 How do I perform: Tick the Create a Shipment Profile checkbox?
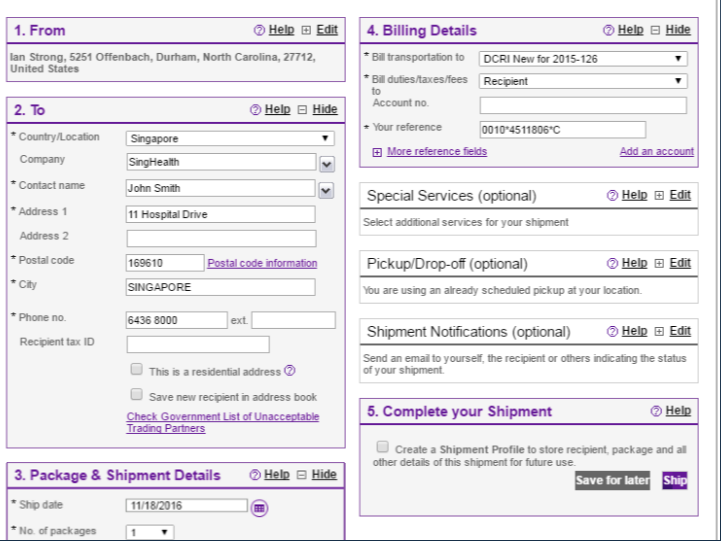tap(383, 447)
